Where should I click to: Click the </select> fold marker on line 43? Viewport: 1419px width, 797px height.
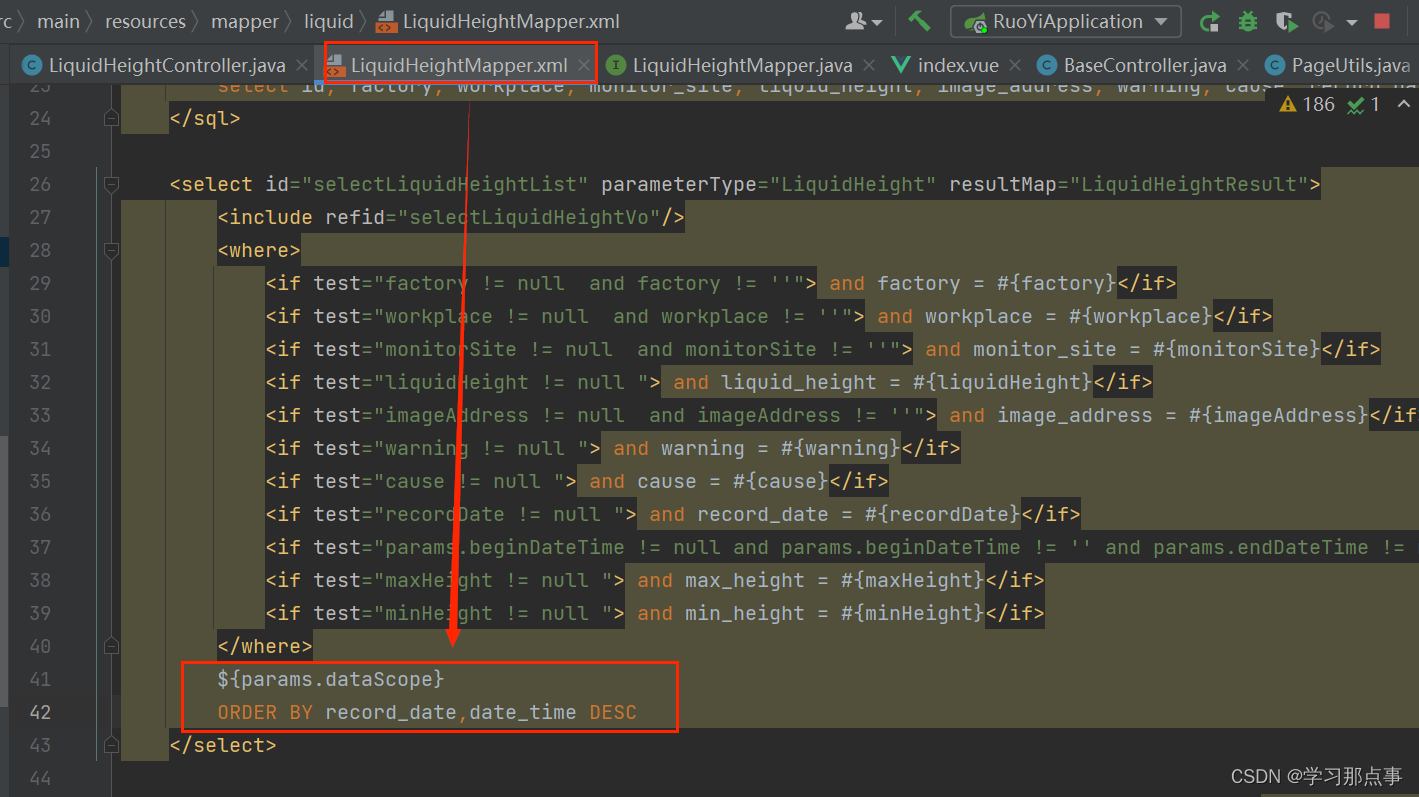pyautogui.click(x=111, y=745)
